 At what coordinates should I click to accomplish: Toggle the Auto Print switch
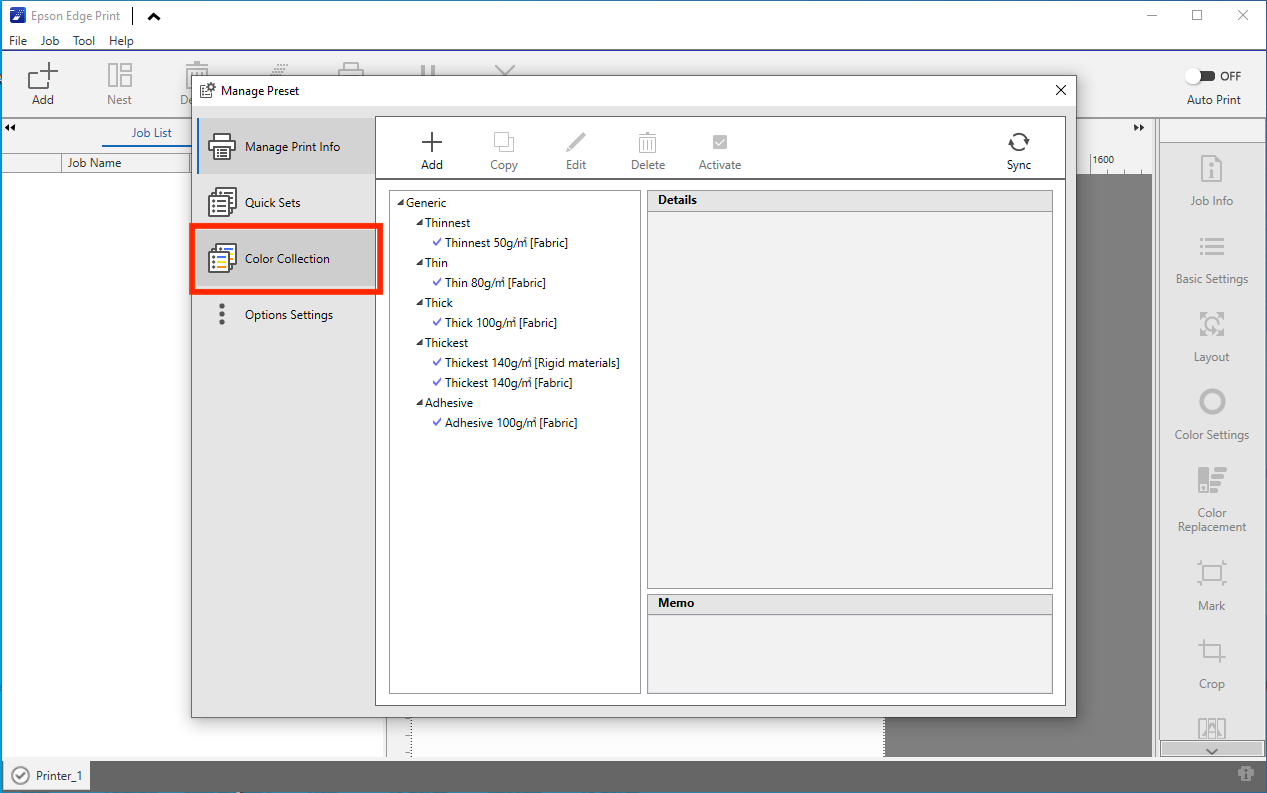[x=1200, y=76]
